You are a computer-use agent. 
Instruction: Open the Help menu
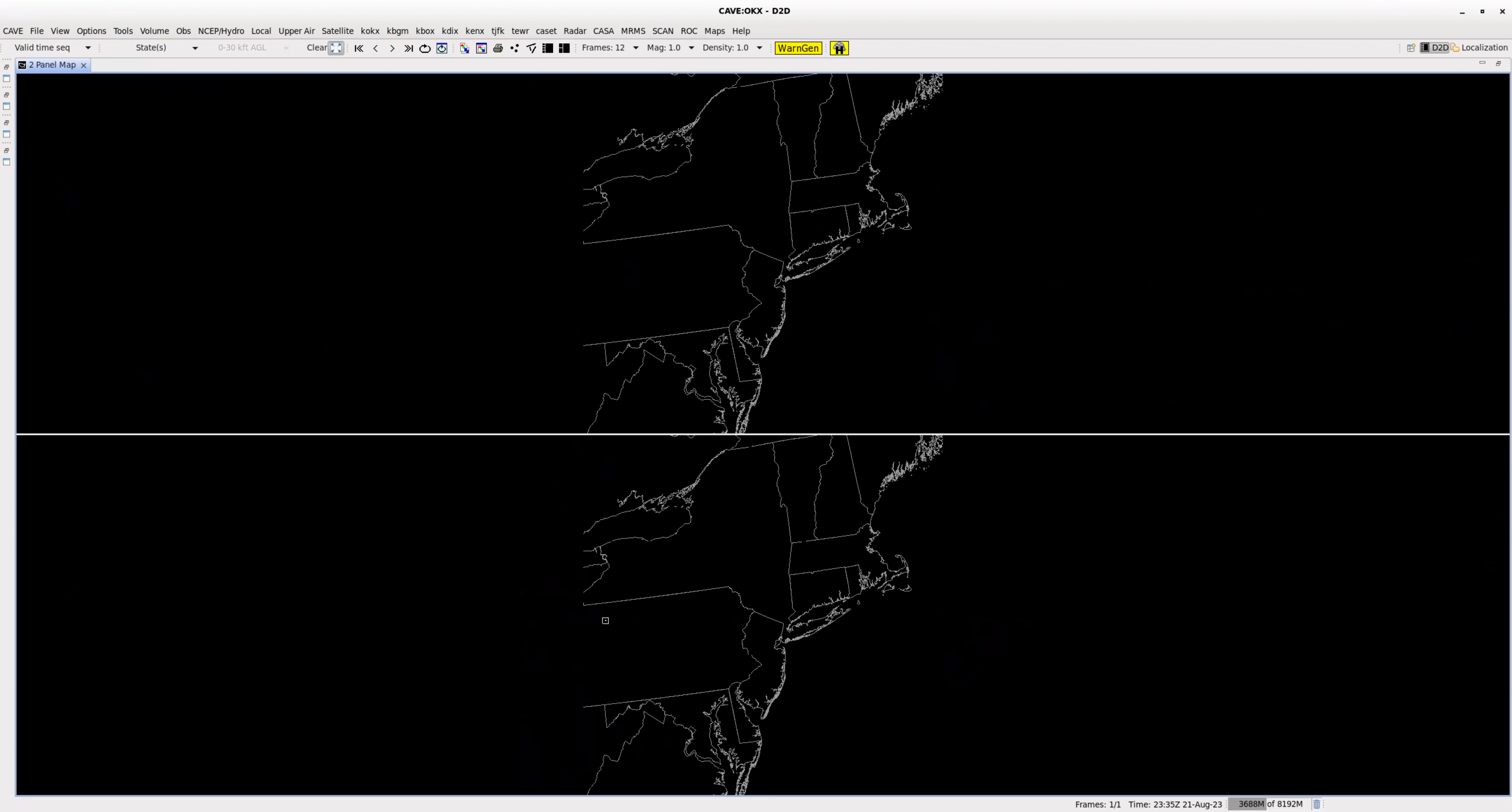point(741,30)
